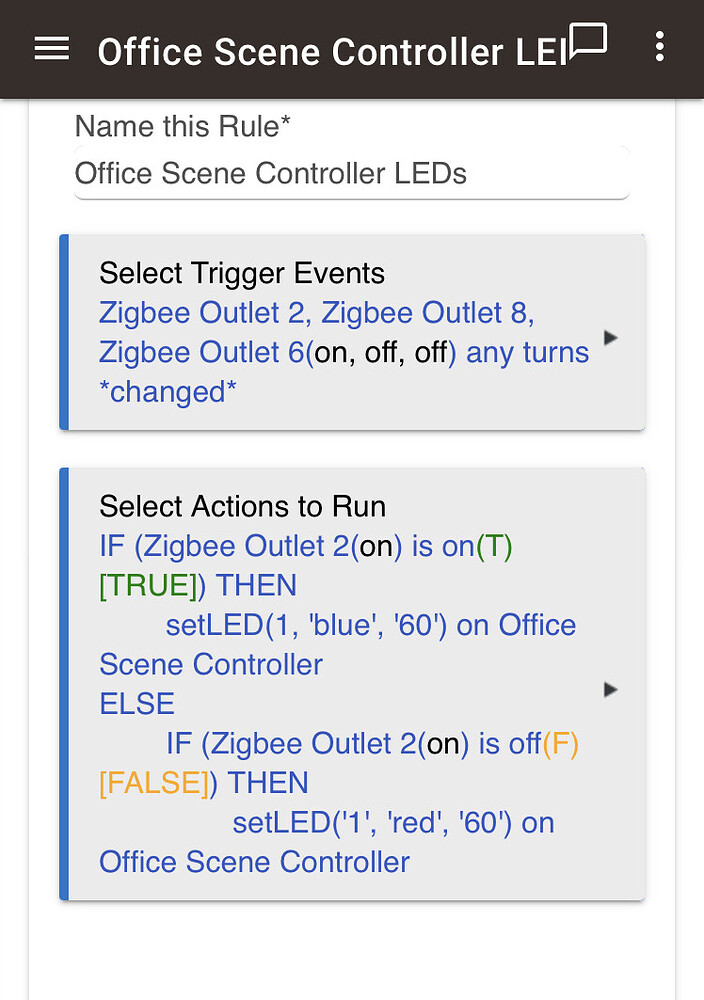Open the hamburger navigation menu
This screenshot has width=704, height=1000.
(51, 49)
